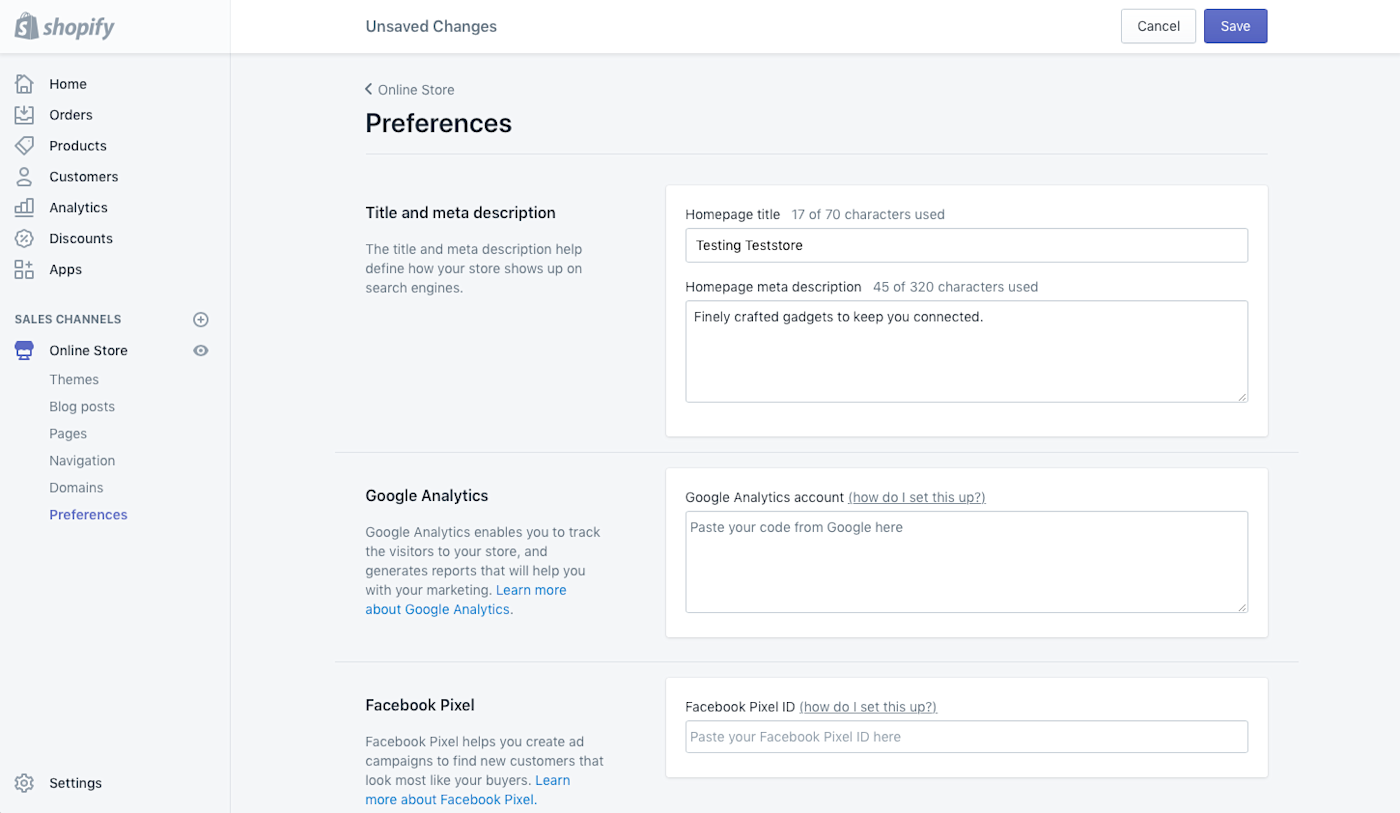Add a sales channel with plus icon
Screen dimensions: 1400x813
point(201,320)
